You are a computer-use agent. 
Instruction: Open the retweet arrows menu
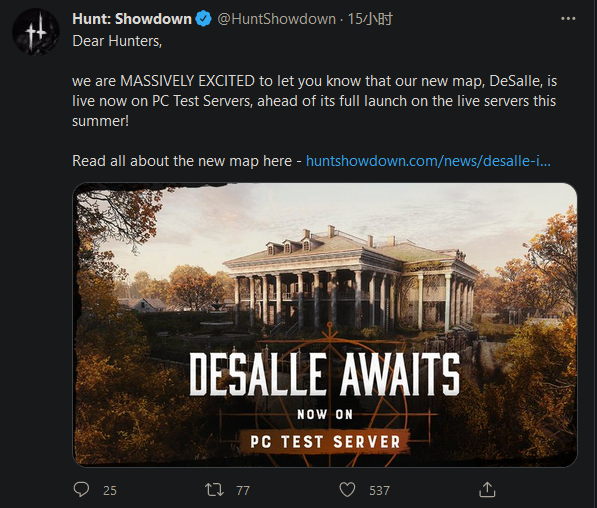tap(214, 490)
